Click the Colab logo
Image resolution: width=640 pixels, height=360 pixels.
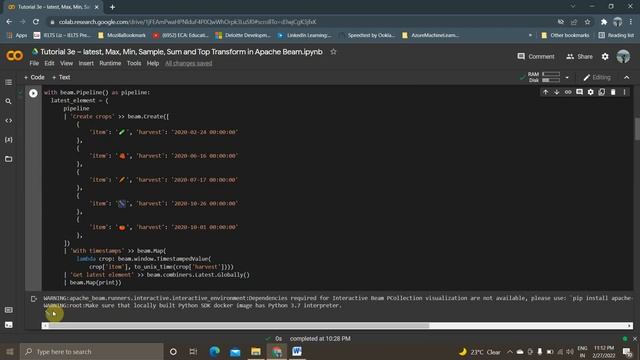14,56
